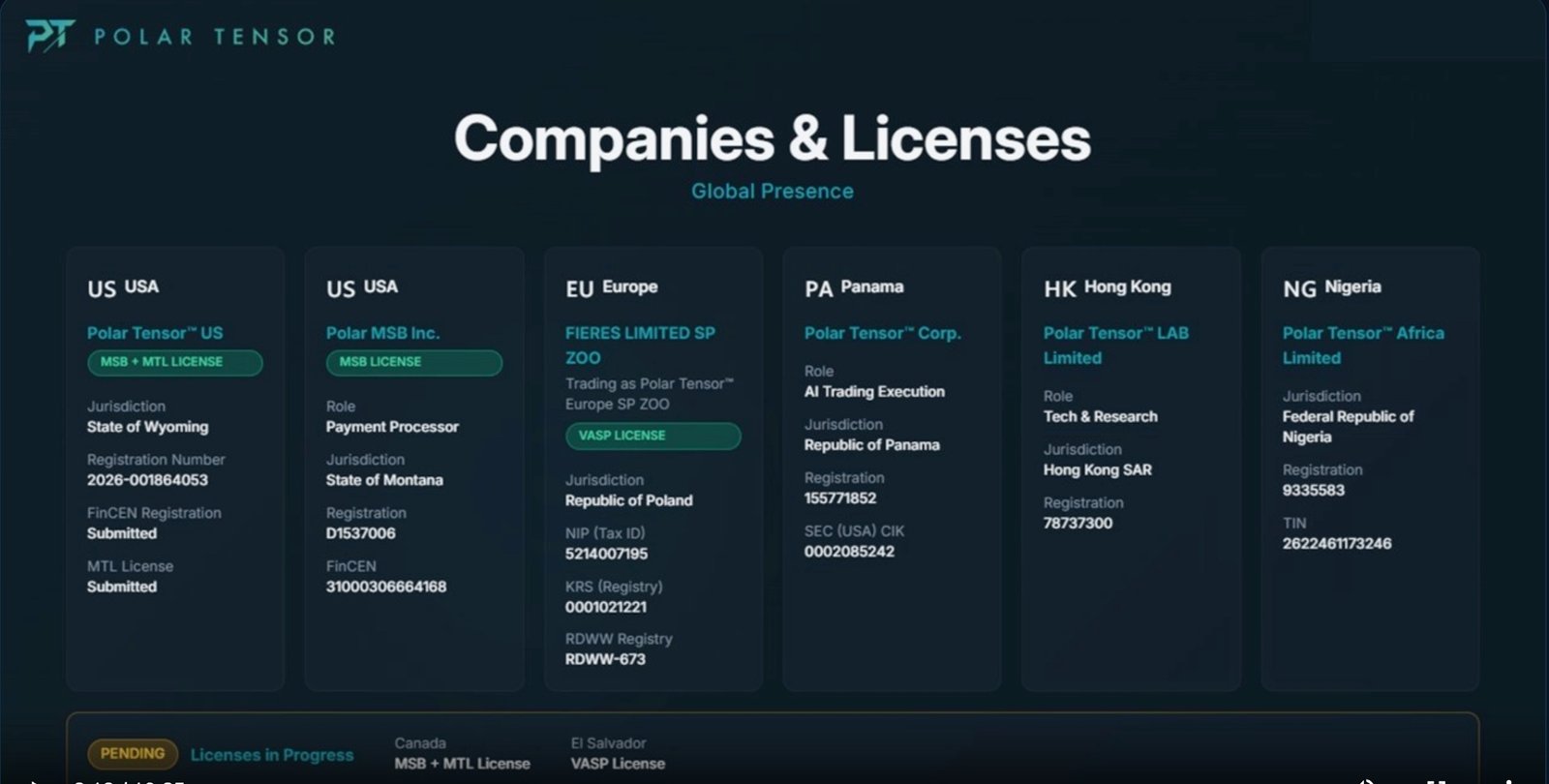Click the Polar Tensor PT logo icon
1549x784 pixels.
click(x=49, y=36)
